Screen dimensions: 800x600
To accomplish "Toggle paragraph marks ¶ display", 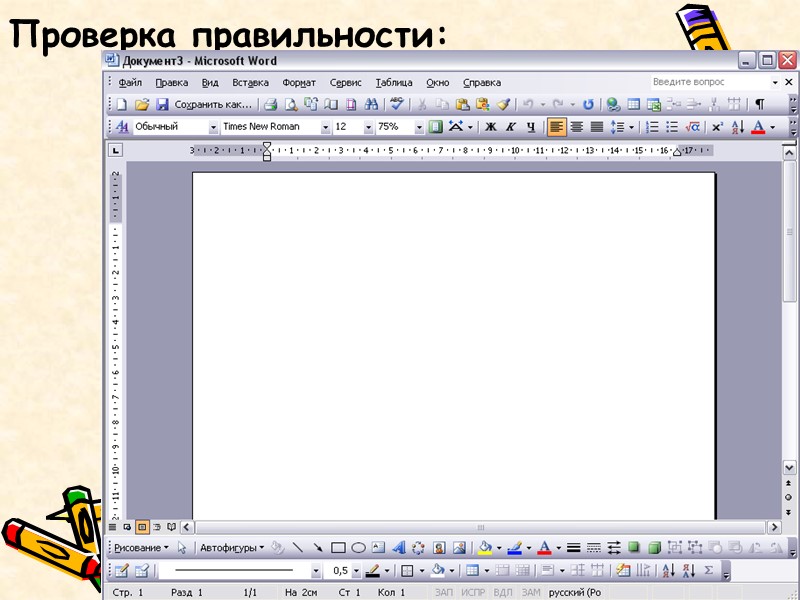I will 760,105.
